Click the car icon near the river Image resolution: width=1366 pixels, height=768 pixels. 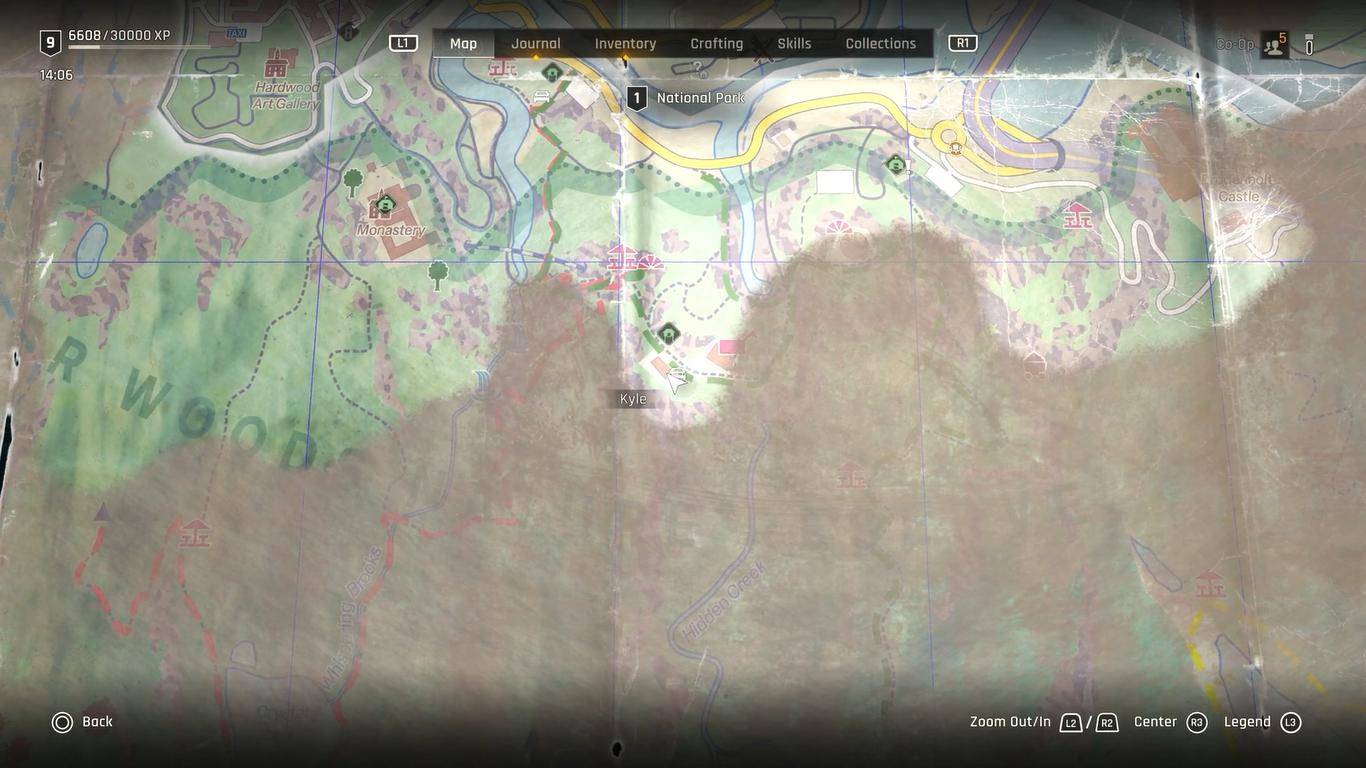[543, 97]
